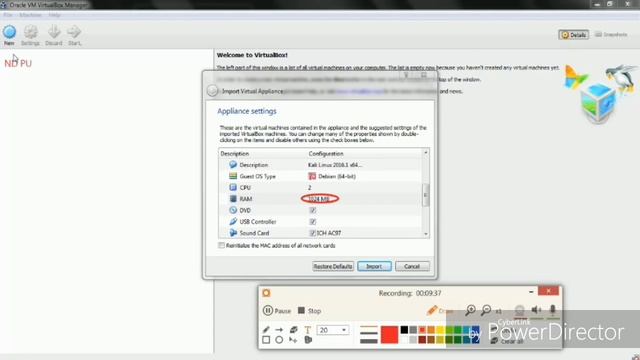The width and height of the screenshot is (640, 360).
Task: Pick the rectangle shape tool in recorder
Action: 266,340
